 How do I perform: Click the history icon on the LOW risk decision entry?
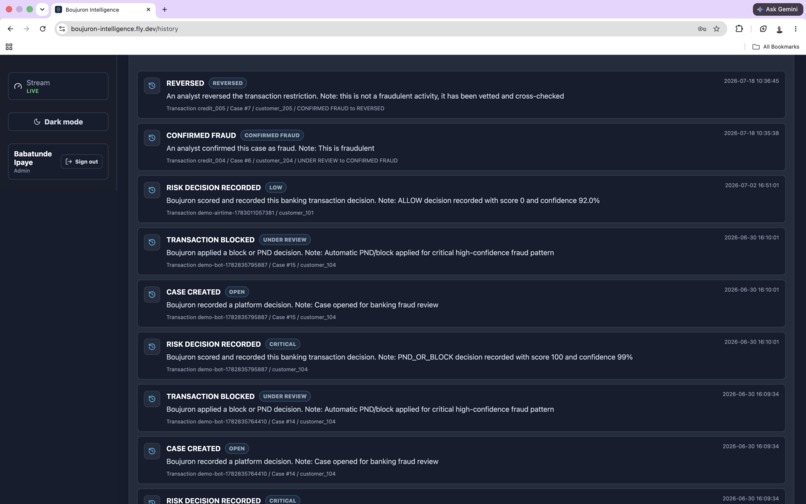coord(152,190)
